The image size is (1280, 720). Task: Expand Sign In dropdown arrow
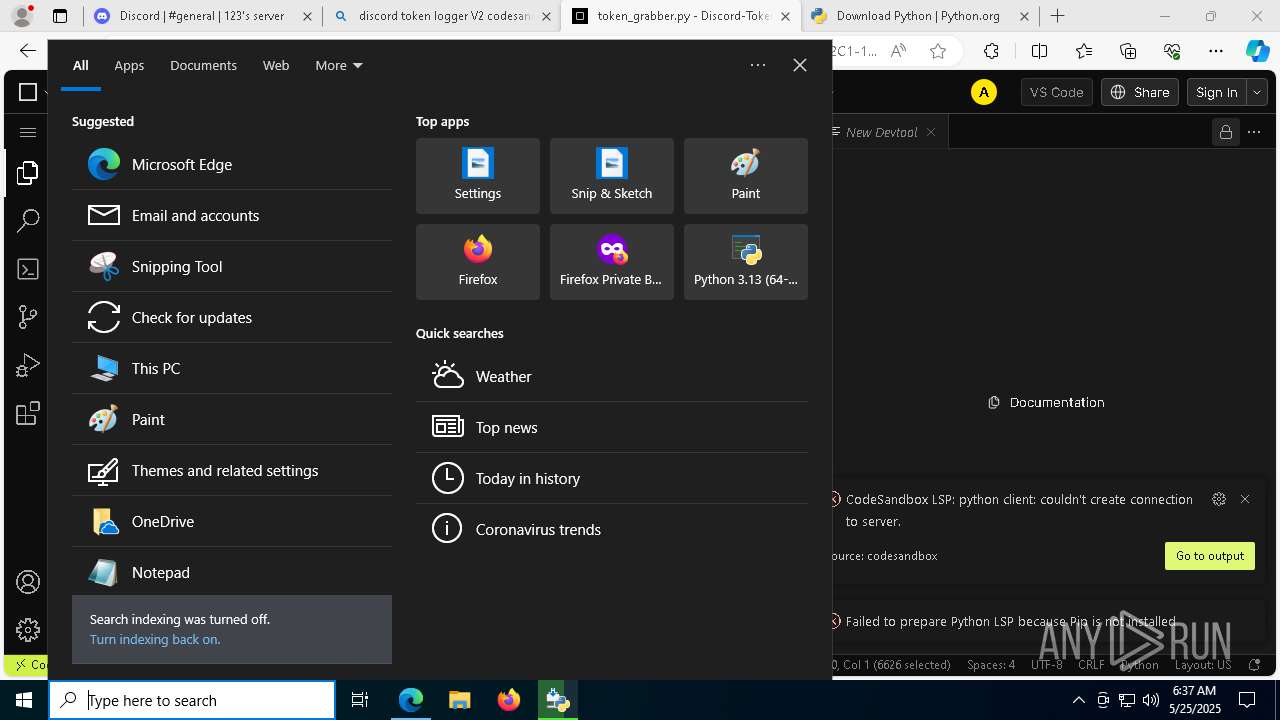pyautogui.click(x=1257, y=92)
